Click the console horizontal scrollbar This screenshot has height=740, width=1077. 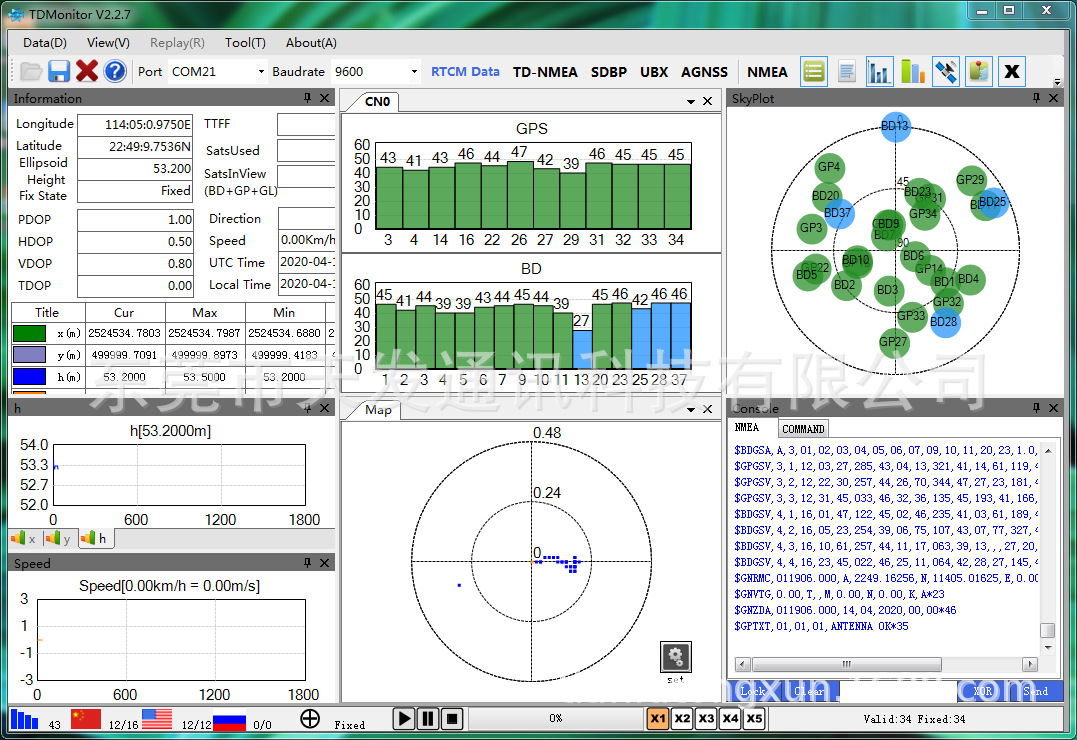pos(845,664)
